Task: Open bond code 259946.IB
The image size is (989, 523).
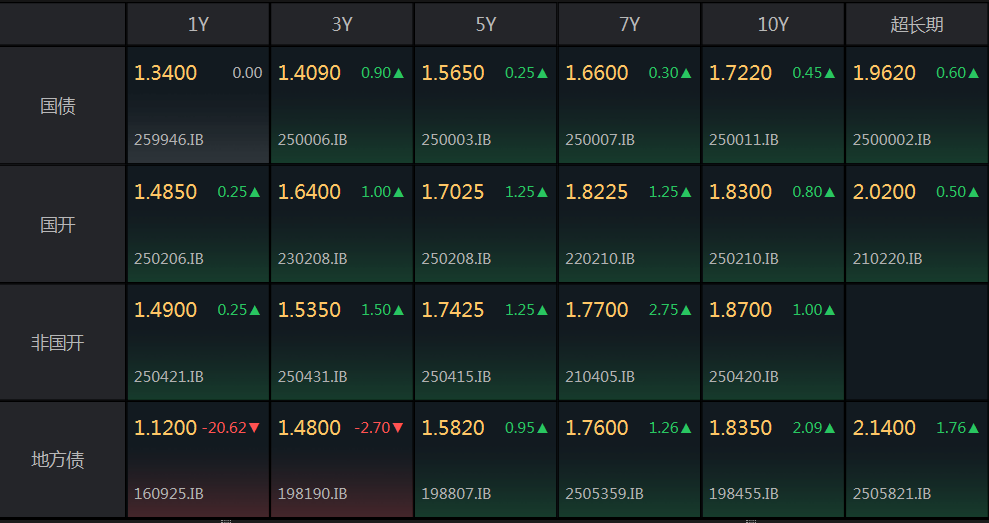Action: (168, 139)
